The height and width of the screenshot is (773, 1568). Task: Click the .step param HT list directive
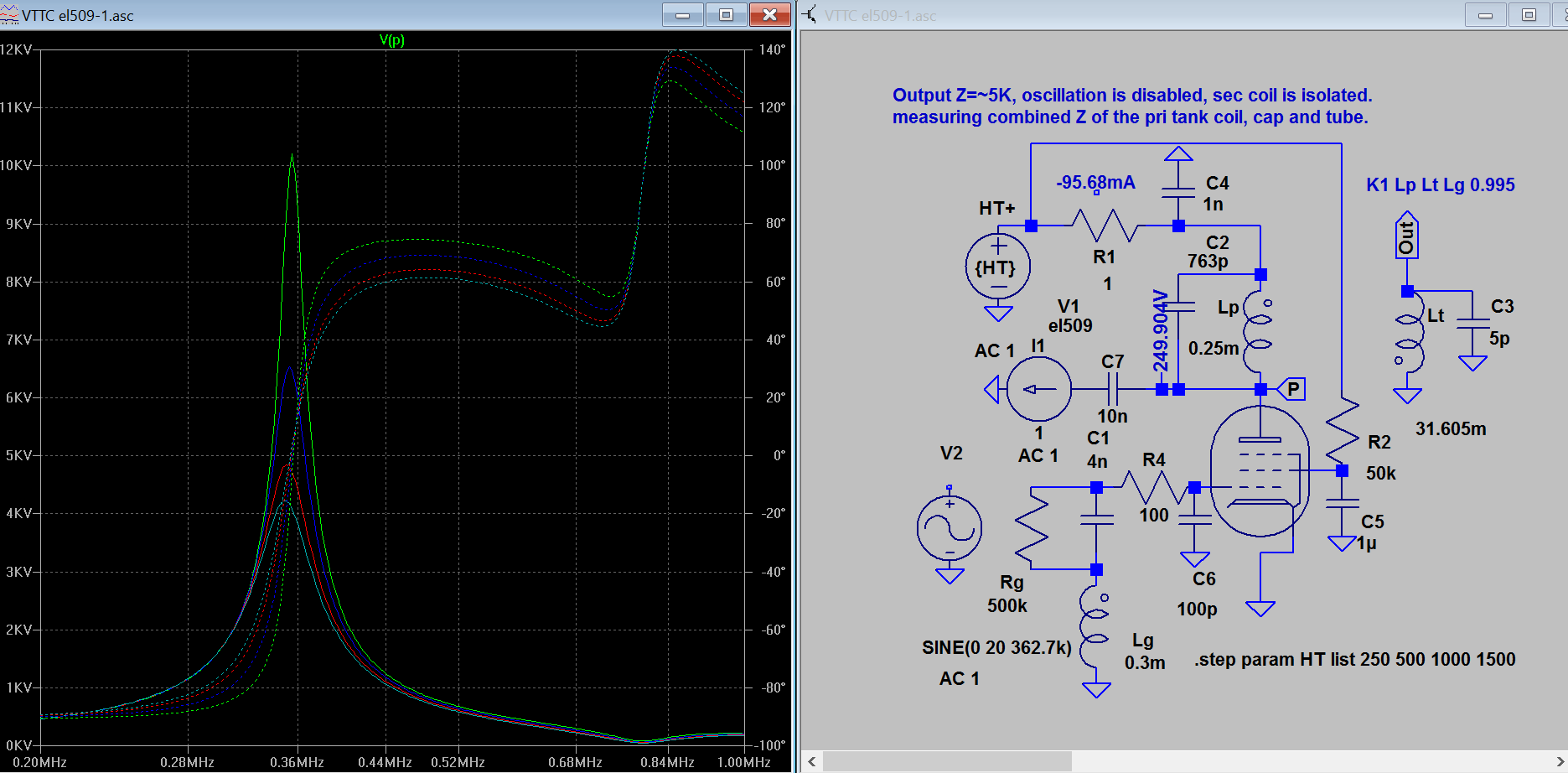coord(1355,660)
